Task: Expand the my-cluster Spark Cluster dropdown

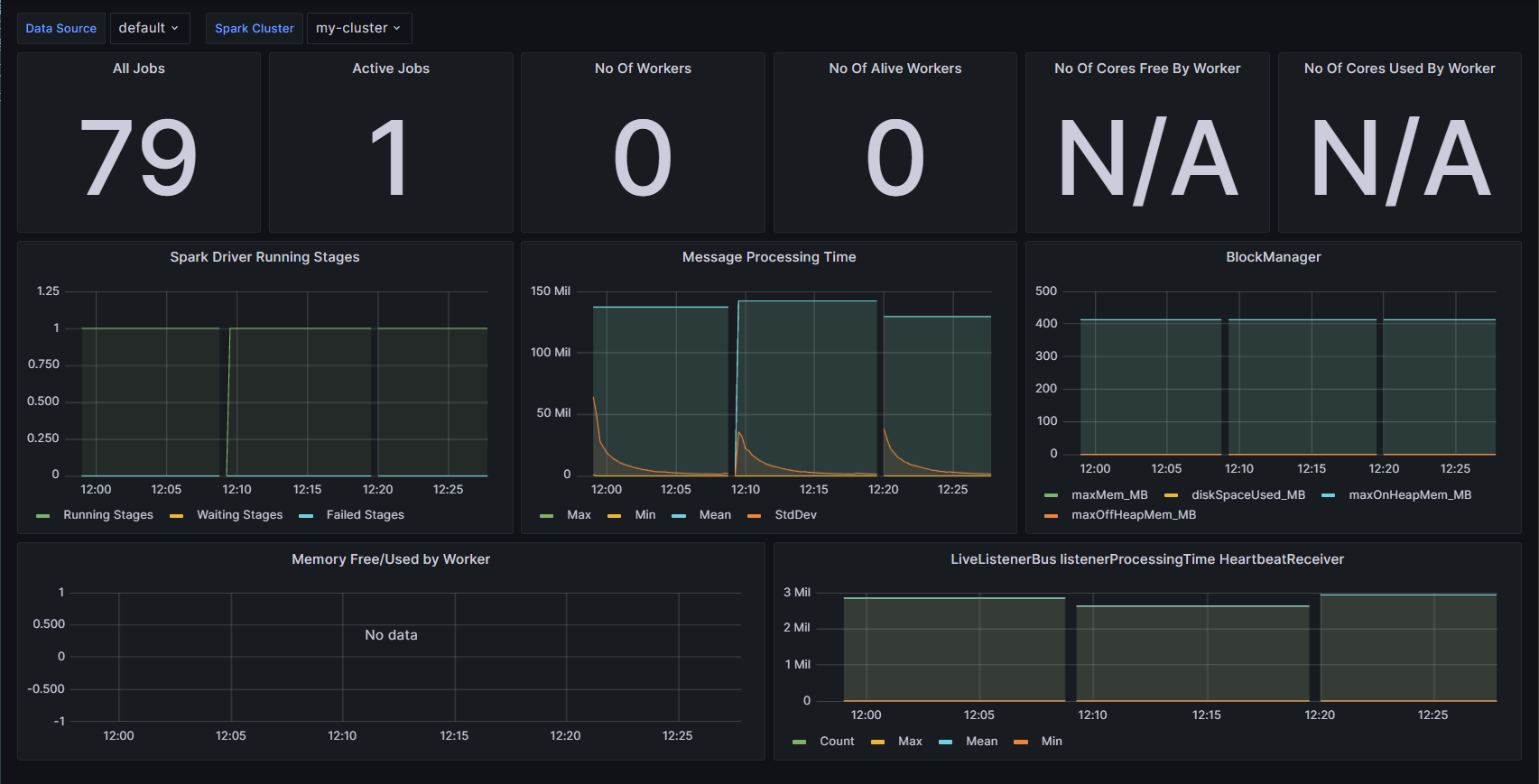Action: (358, 28)
